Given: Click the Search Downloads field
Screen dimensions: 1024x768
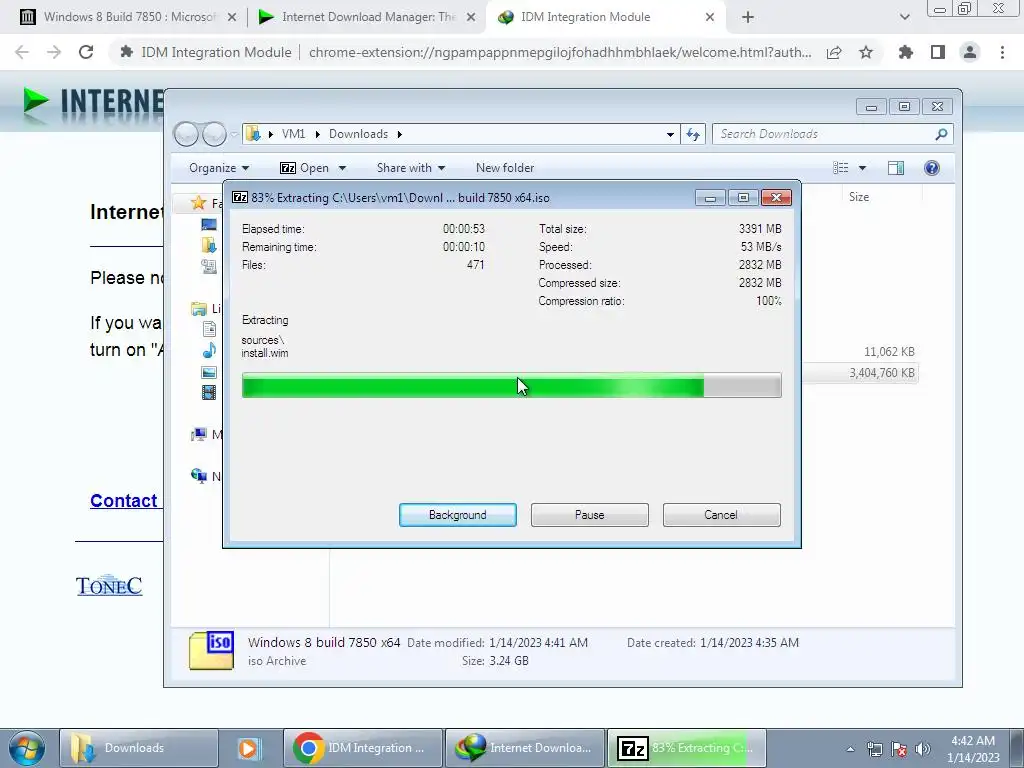Looking at the screenshot, I should [833, 134].
